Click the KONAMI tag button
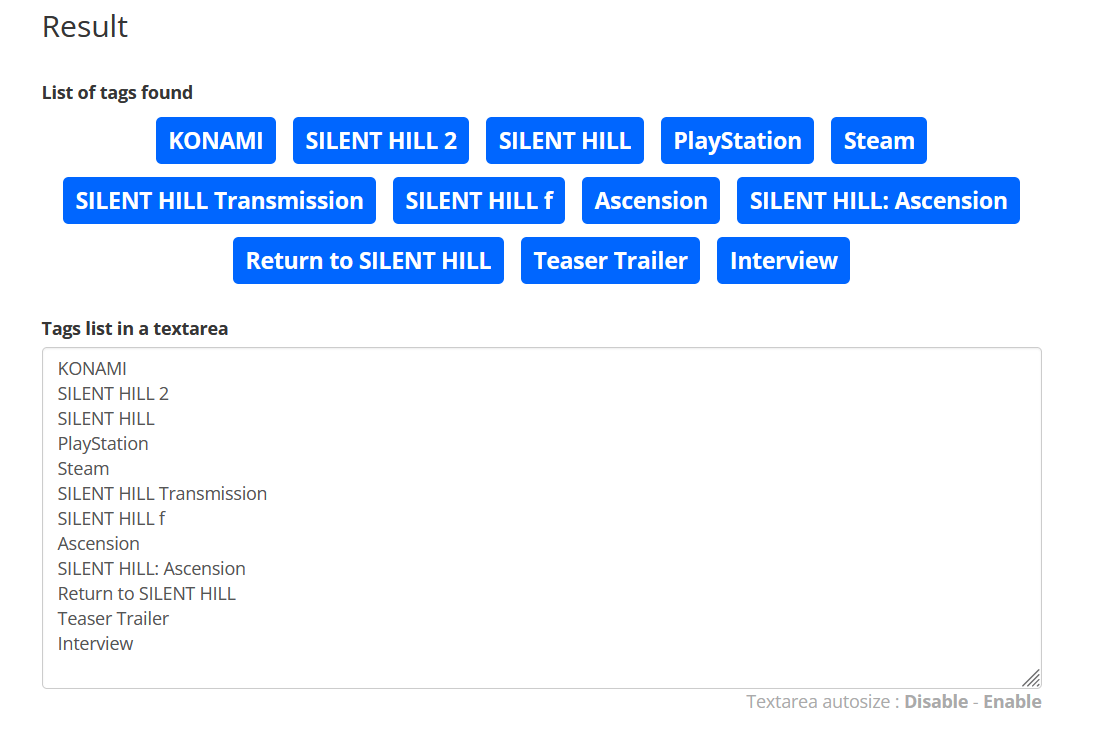The width and height of the screenshot is (1094, 732). coord(216,140)
